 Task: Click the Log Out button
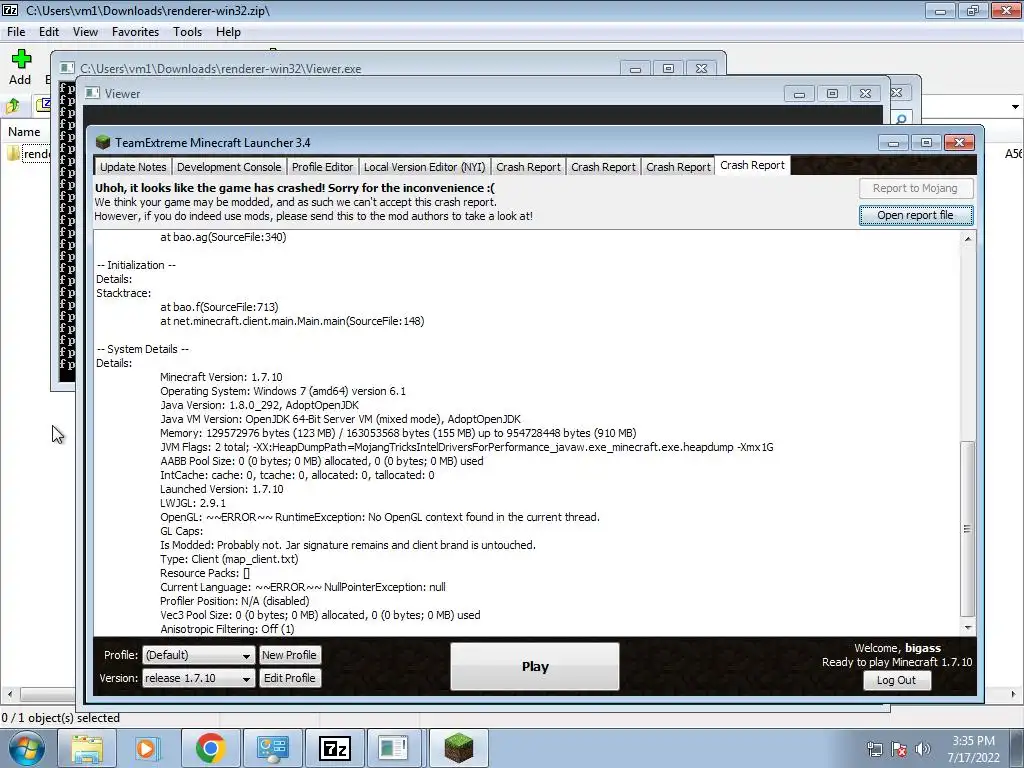tap(896, 680)
